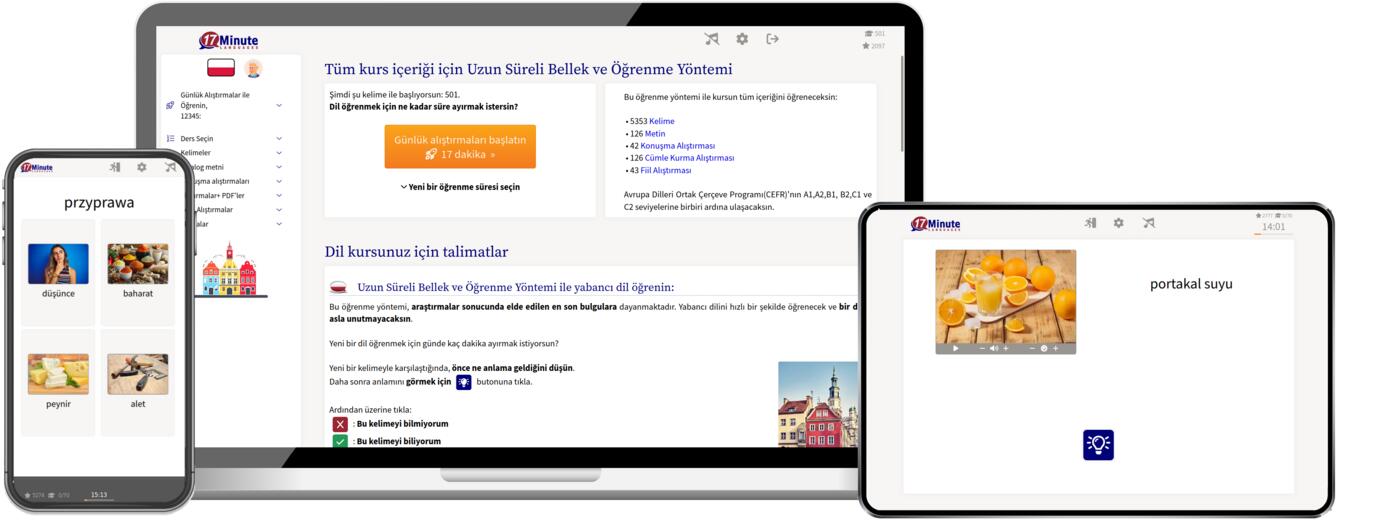Open the Günlük Alıştırmalar ile Öğrenin item
This screenshot has width=1400, height=532.
coord(215,105)
